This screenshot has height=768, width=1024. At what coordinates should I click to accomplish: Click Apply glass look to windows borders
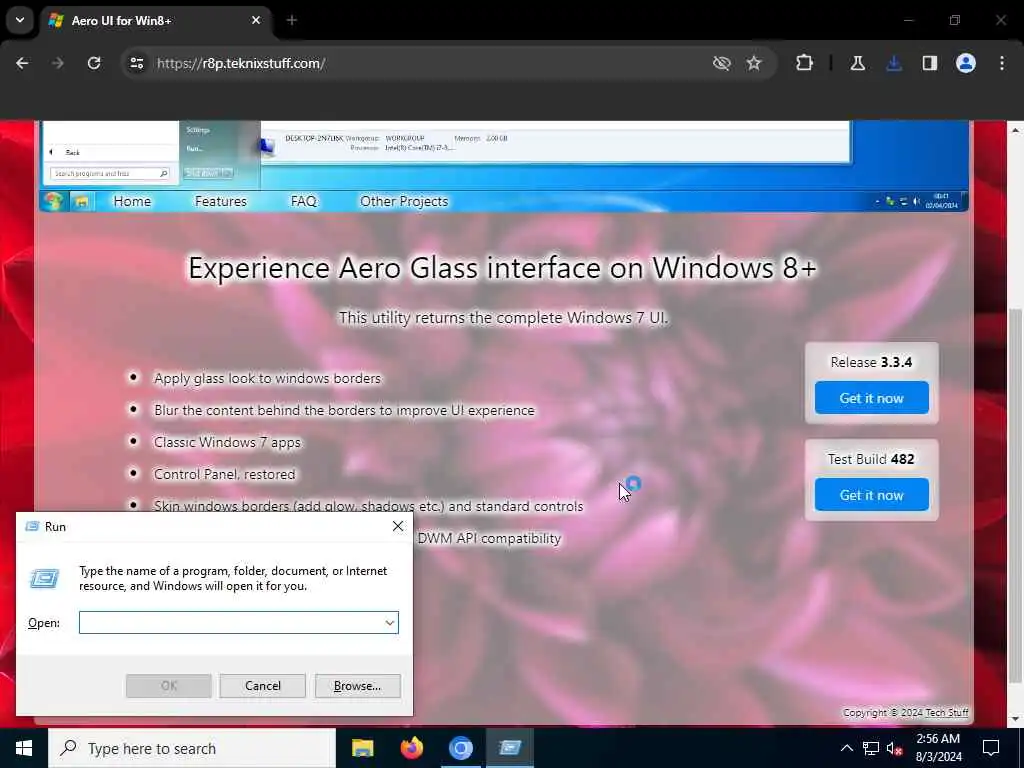pos(267,378)
